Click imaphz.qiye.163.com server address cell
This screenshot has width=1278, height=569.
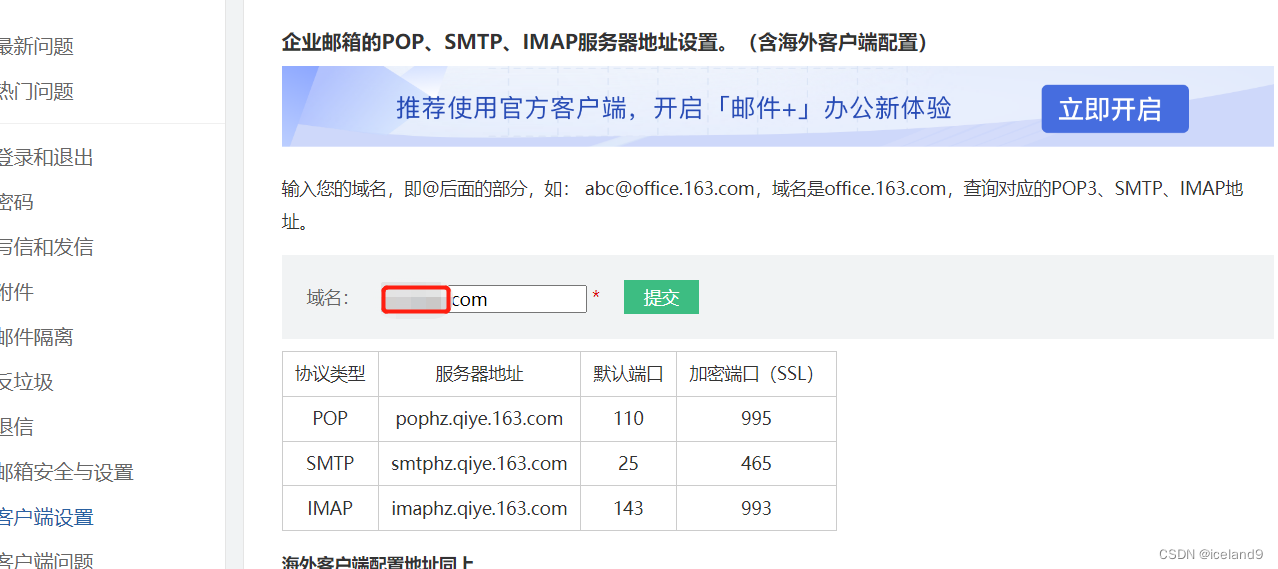pos(479,508)
